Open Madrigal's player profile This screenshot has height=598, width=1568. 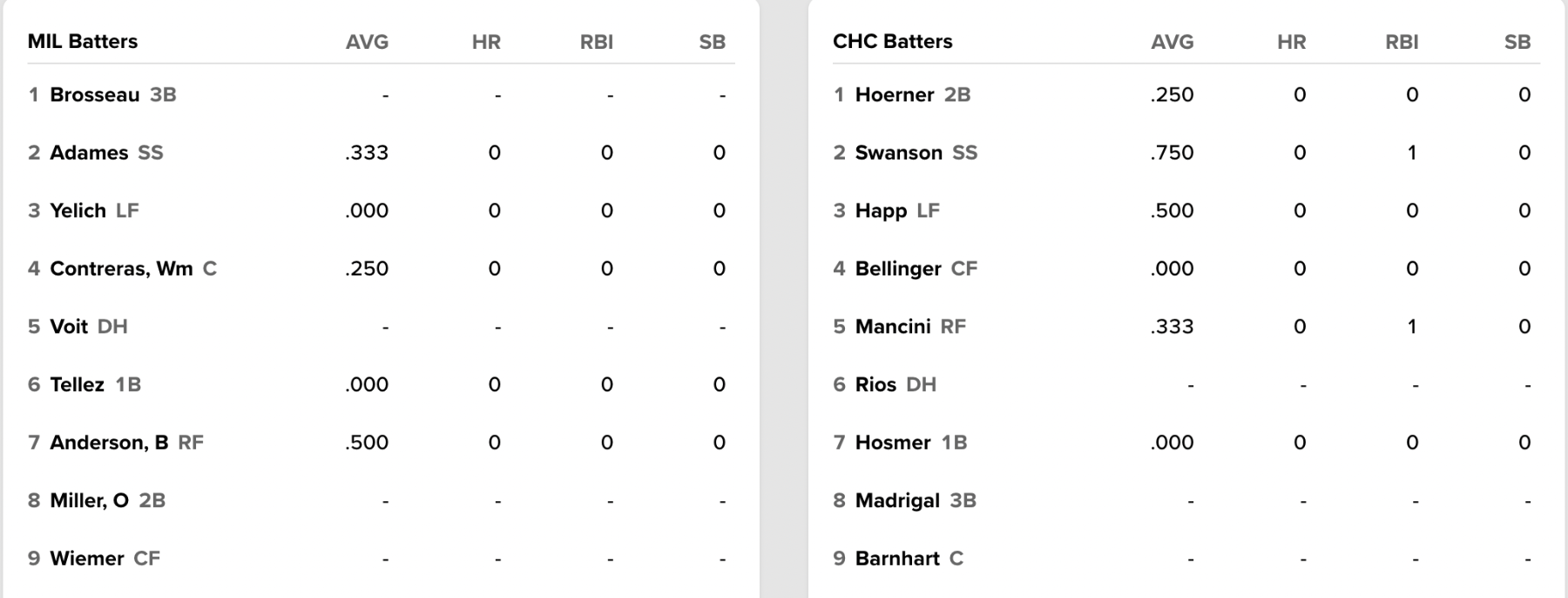coord(897,500)
